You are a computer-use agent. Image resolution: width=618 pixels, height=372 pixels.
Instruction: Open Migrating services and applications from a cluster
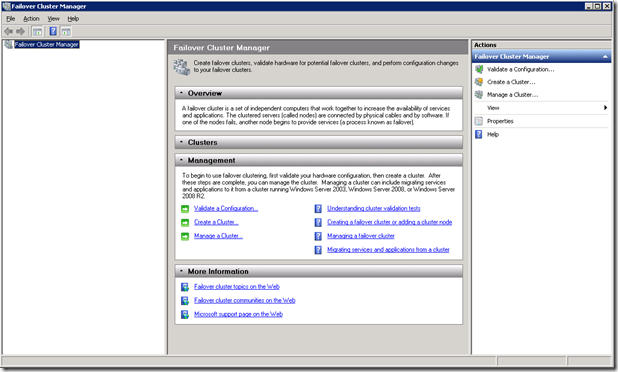pyautogui.click(x=388, y=250)
